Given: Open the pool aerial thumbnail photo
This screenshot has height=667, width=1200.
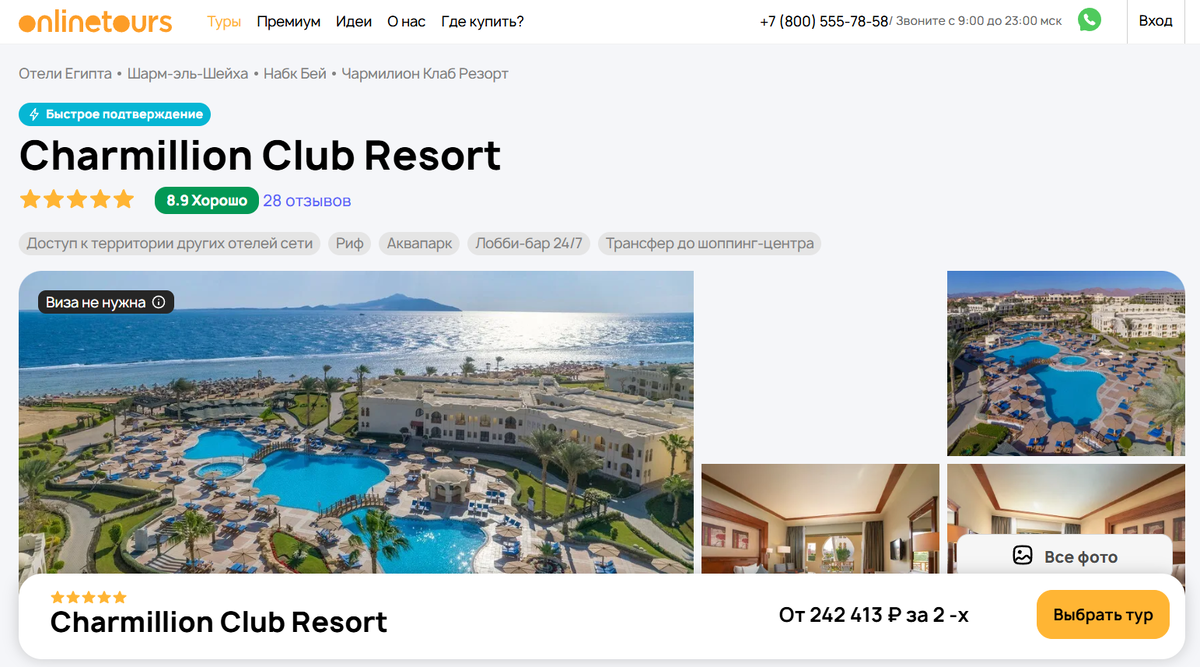Looking at the screenshot, I should (1066, 363).
